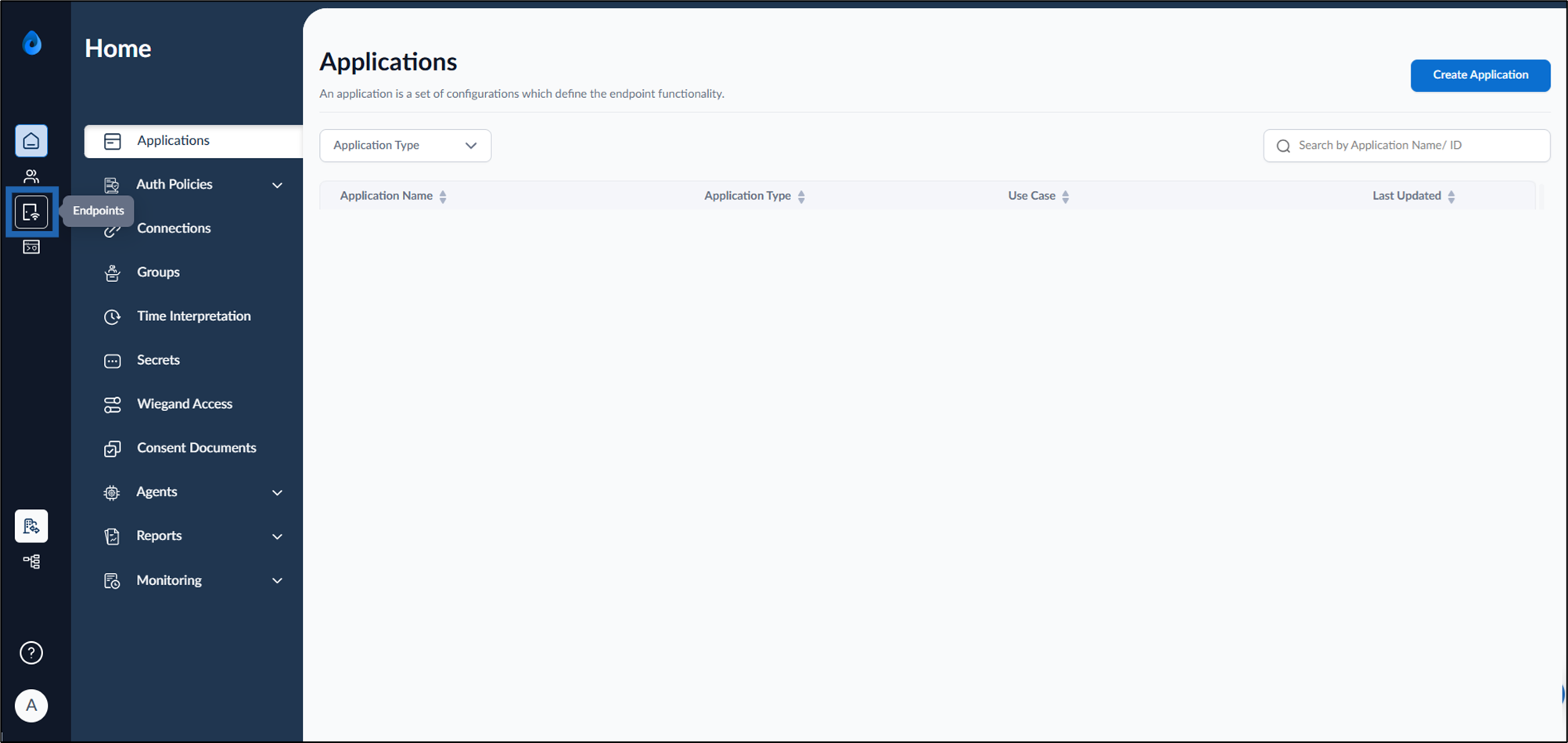Open the Application Type dropdown filter

click(405, 146)
